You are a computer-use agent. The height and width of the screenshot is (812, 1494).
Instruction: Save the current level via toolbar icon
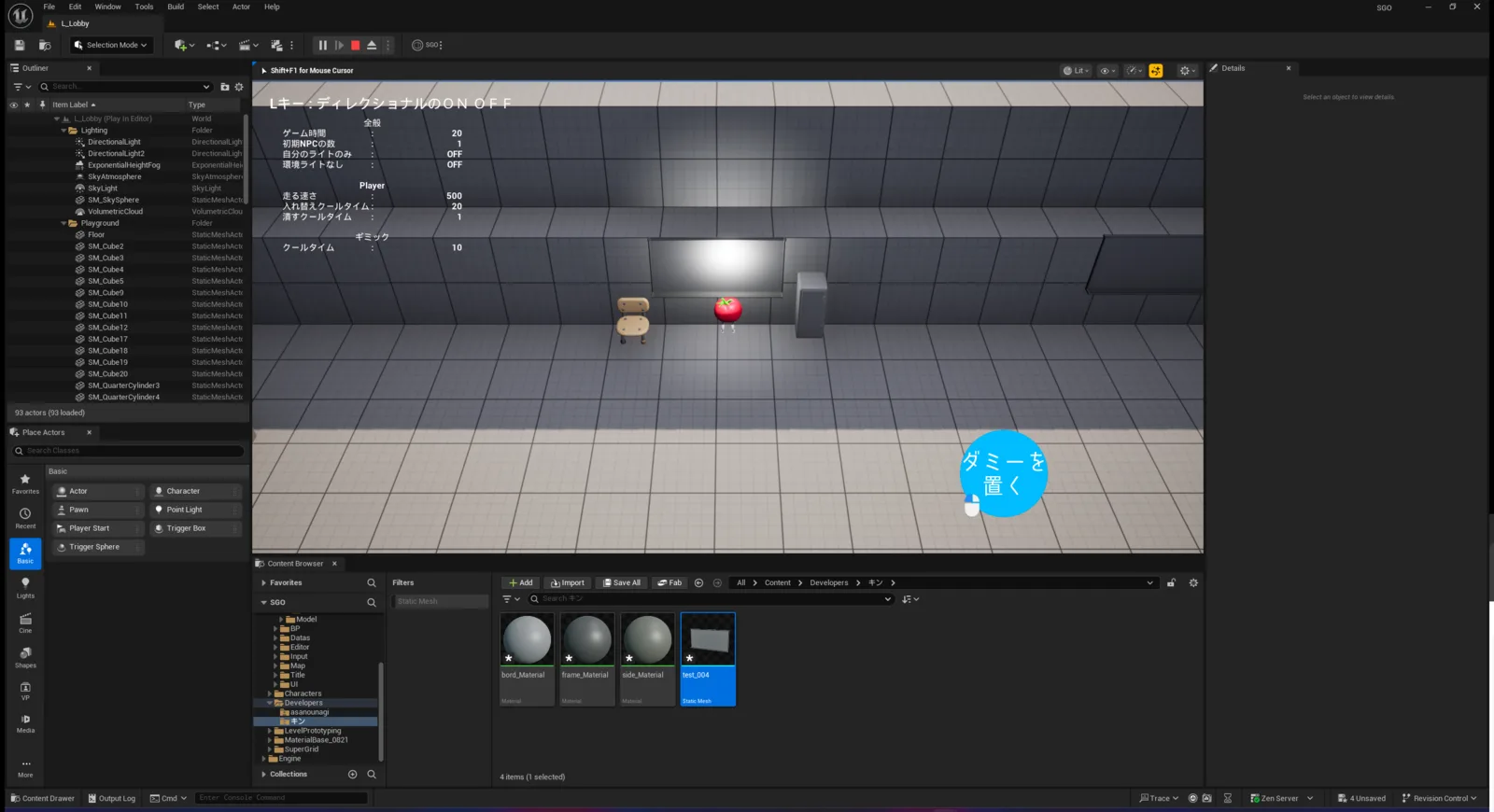[20, 45]
